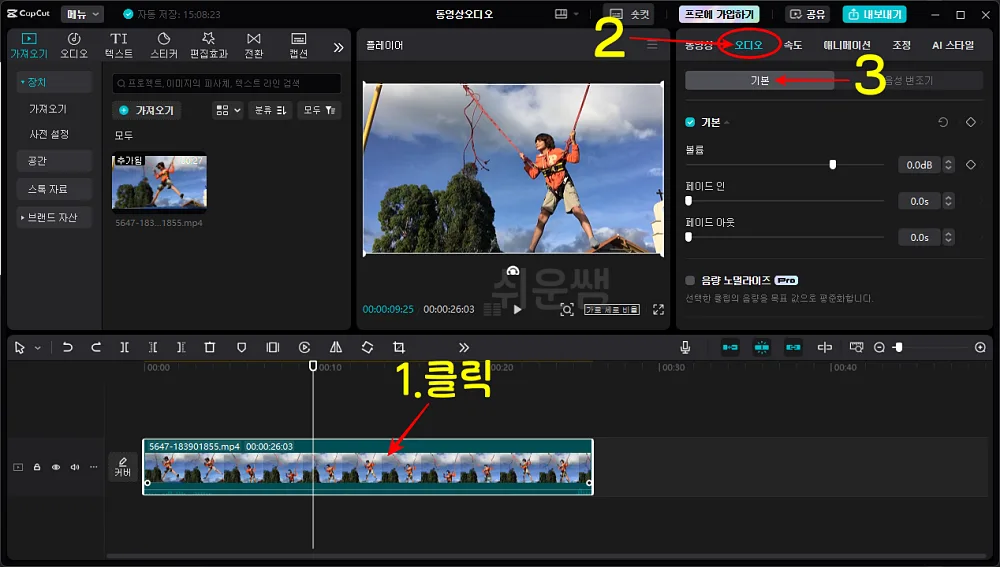Click the split clip tool
Screen dimensions: 1000x567
tap(124, 347)
